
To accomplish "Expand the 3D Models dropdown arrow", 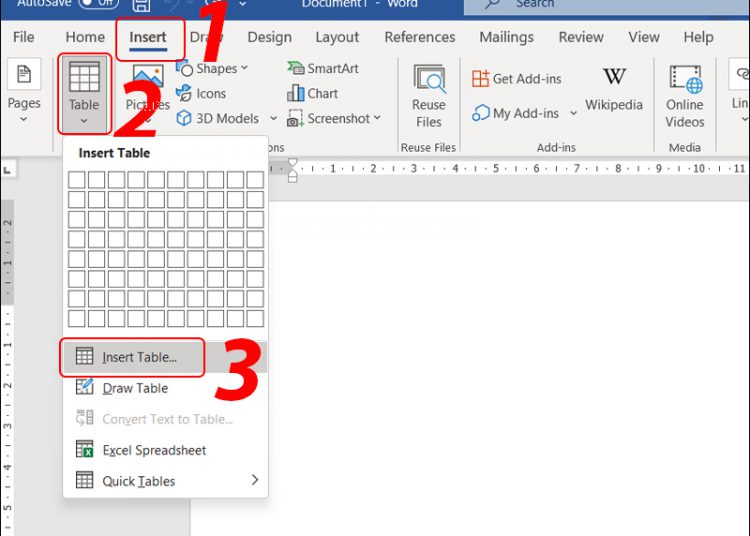I will coord(274,118).
